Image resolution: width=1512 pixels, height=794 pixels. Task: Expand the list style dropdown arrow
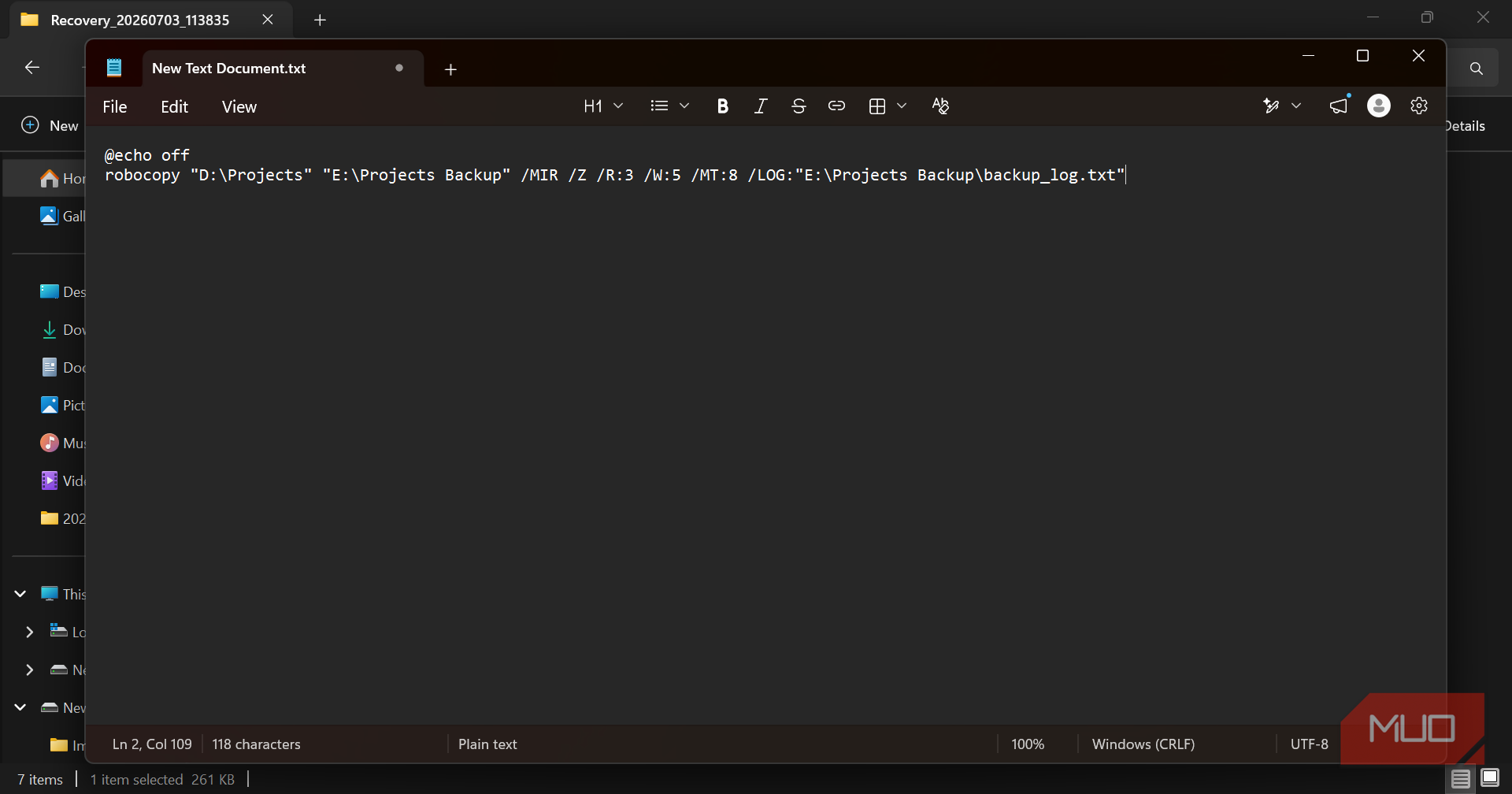(684, 106)
